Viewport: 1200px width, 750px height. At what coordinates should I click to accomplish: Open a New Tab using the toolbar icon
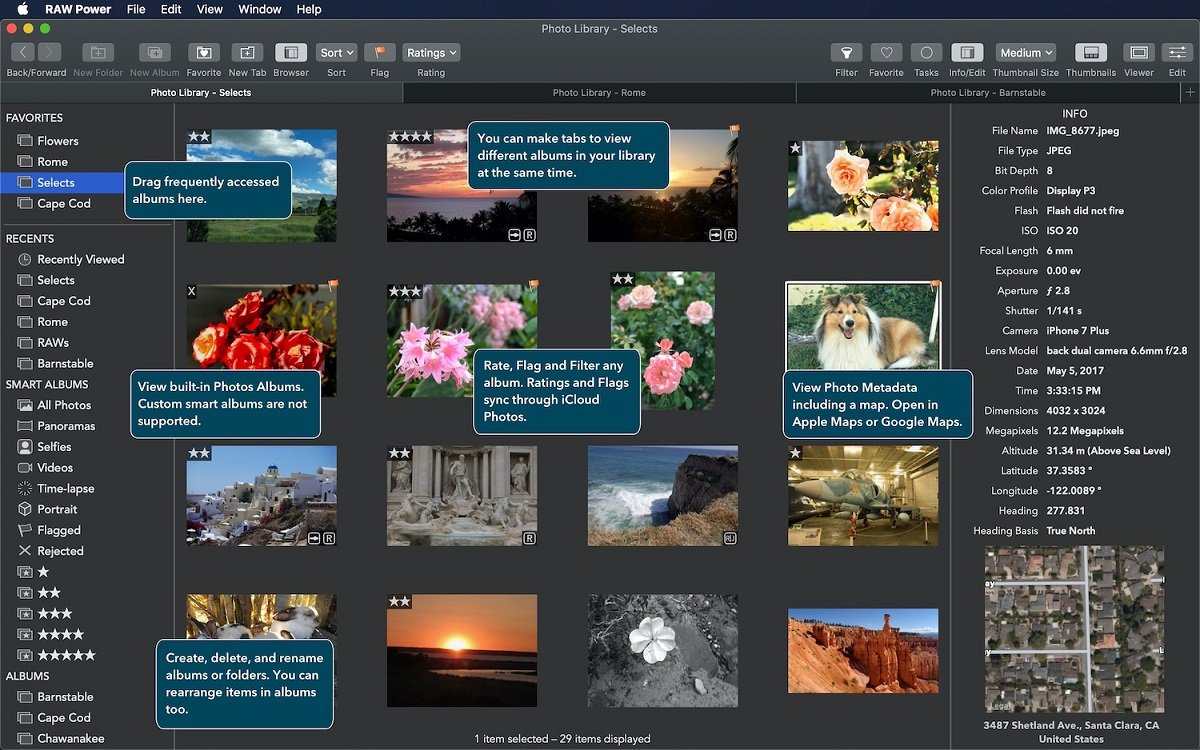click(x=246, y=52)
